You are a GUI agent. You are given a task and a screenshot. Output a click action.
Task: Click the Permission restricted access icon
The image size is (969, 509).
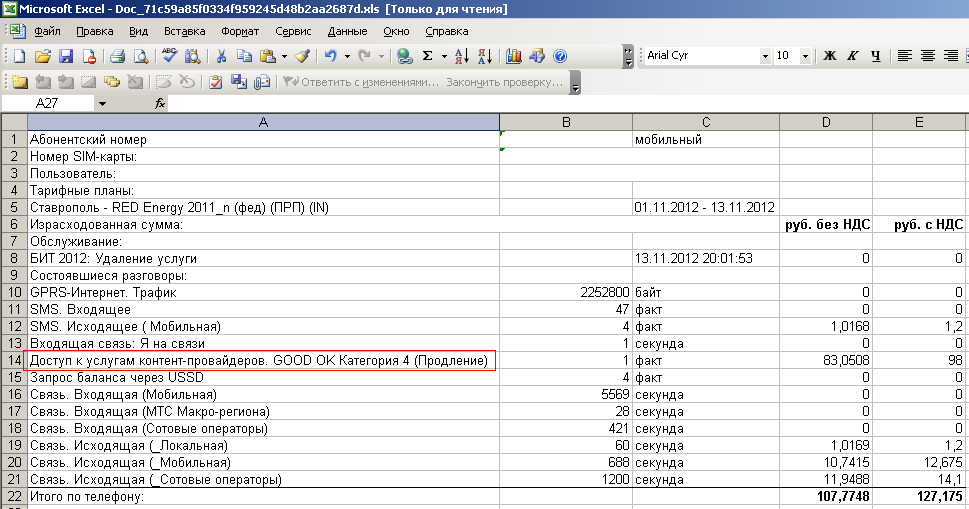coord(89,56)
